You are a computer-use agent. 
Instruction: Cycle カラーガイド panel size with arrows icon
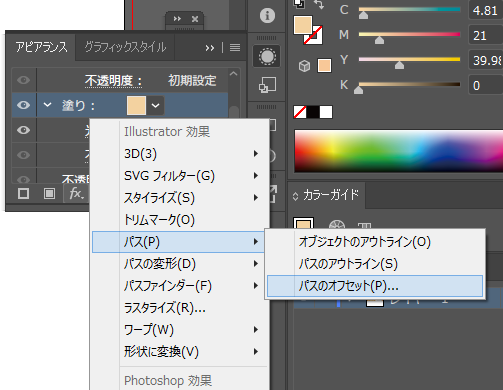[x=295, y=196]
